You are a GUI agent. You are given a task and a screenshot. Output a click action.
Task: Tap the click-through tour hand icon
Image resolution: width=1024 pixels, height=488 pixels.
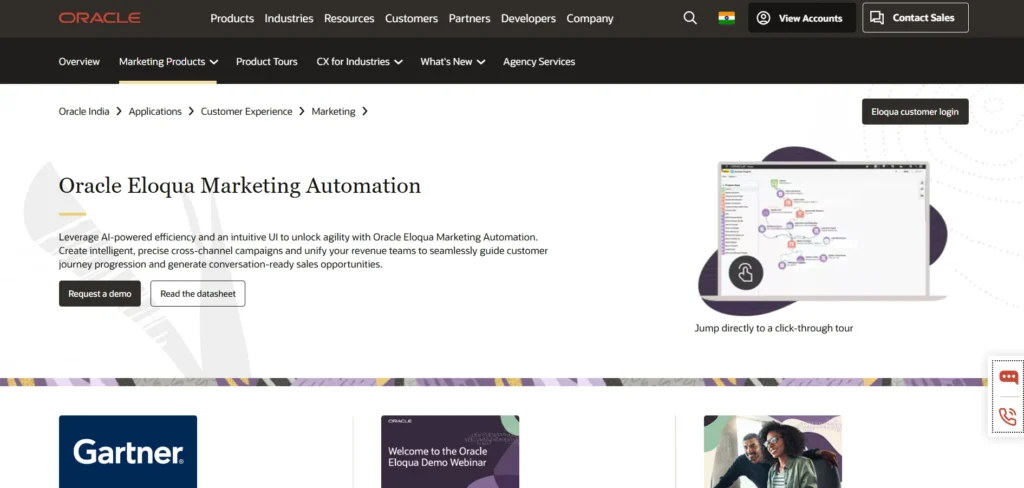pyautogui.click(x=746, y=273)
